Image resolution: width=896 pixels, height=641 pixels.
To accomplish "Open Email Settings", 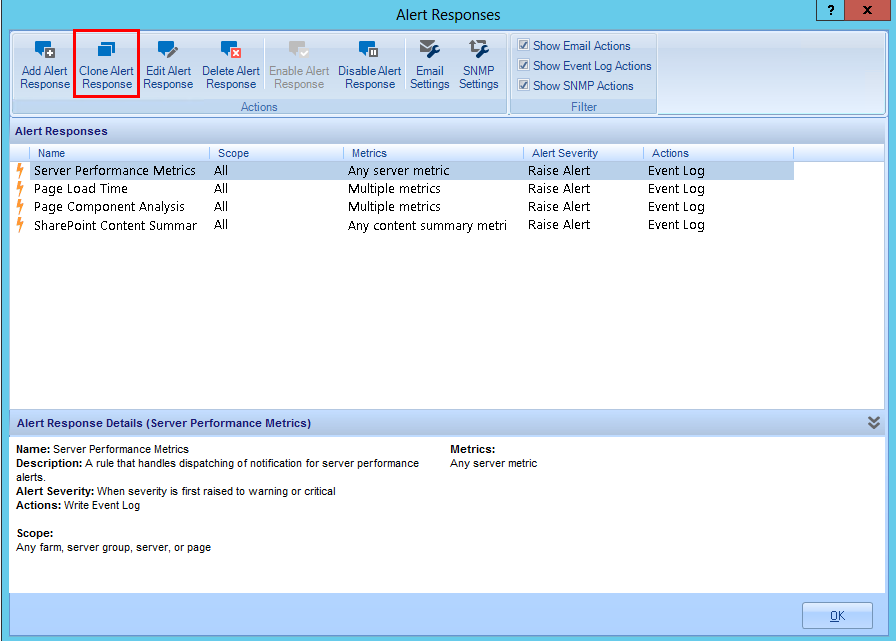I will click(429, 50).
